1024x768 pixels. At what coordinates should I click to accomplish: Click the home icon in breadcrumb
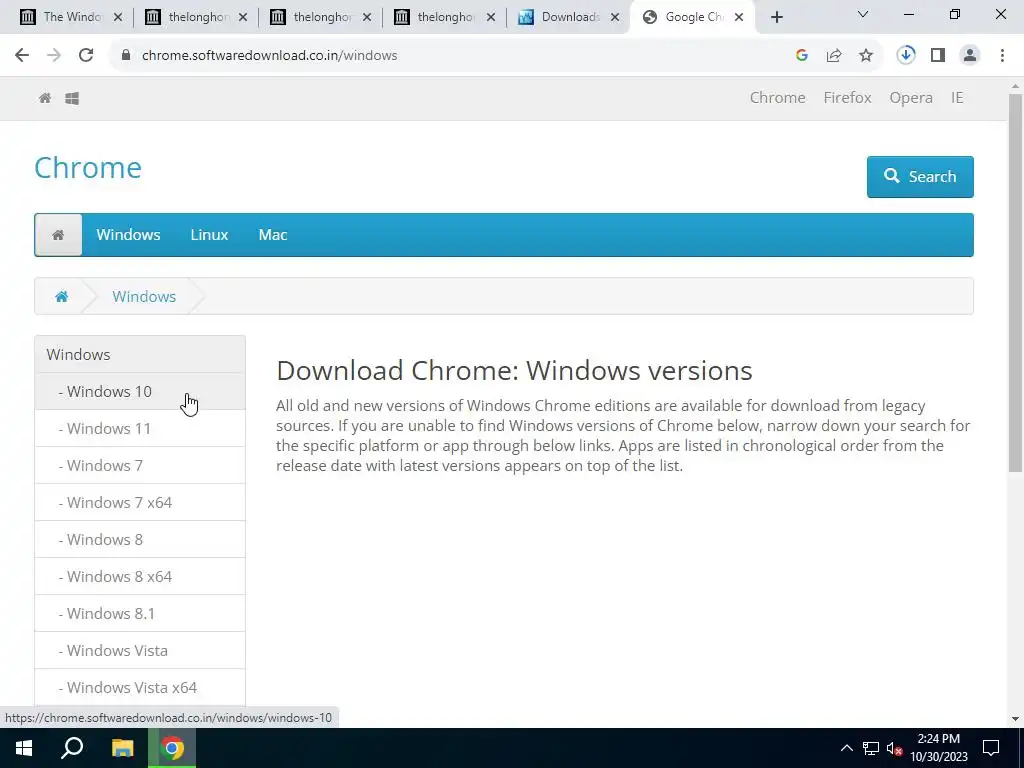pos(61,296)
